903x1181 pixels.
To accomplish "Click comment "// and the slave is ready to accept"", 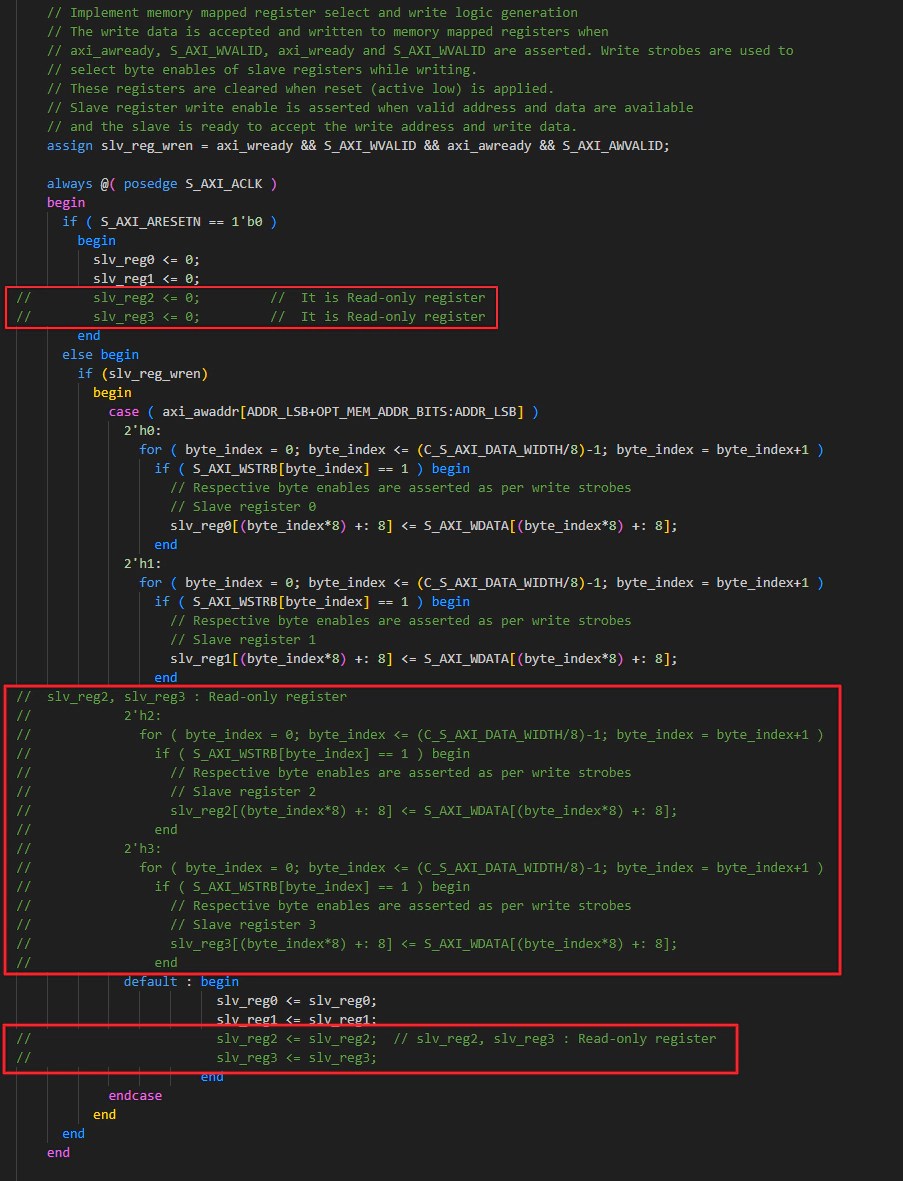I will coord(313,127).
